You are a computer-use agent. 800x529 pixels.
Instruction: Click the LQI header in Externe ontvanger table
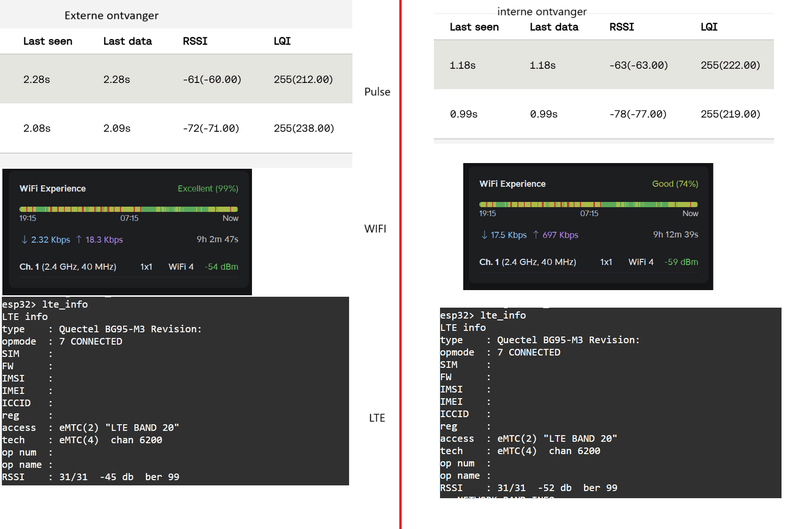tap(282, 41)
